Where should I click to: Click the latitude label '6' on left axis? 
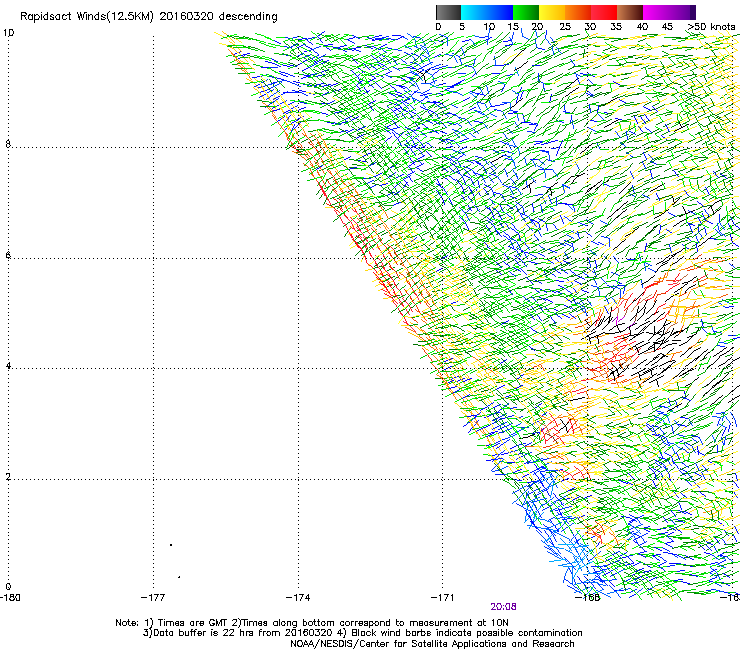click(x=8, y=255)
